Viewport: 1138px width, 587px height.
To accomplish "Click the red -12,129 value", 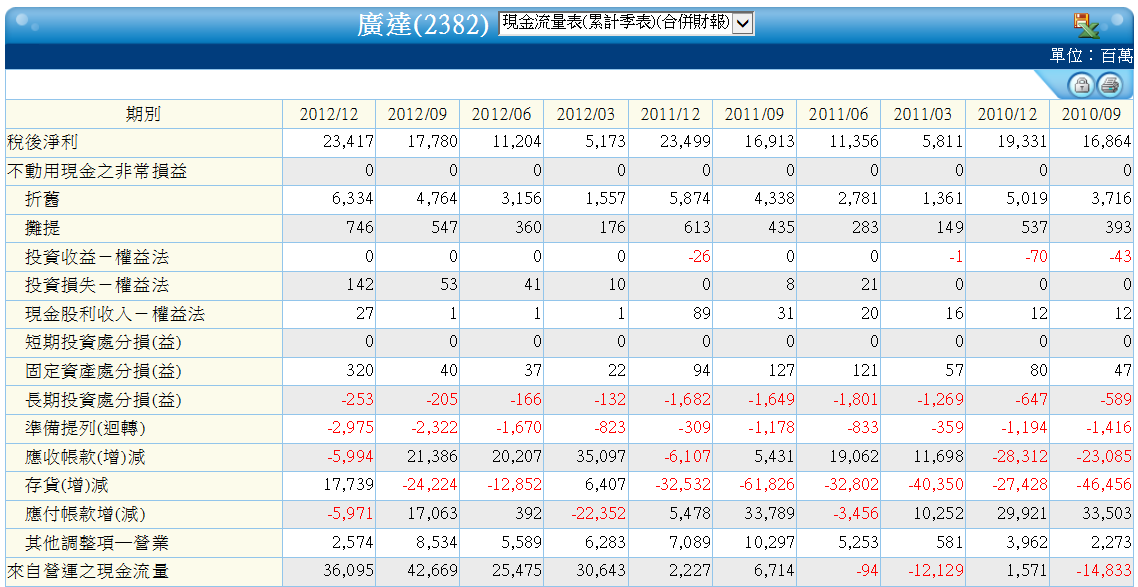I will [938, 572].
